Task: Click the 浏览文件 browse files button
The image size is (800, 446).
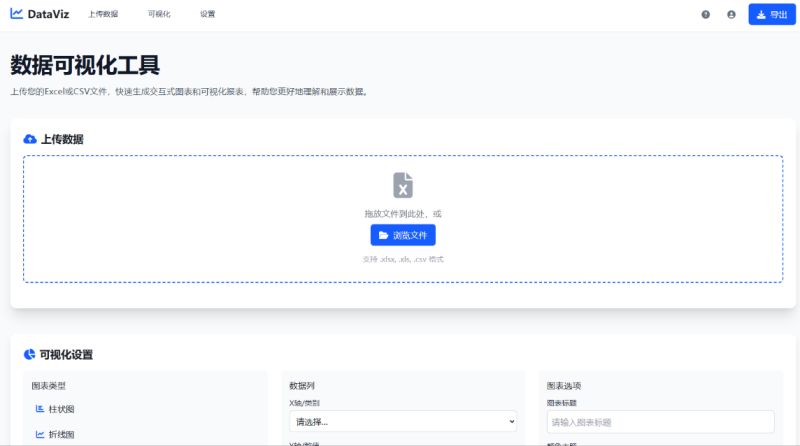Action: (x=403, y=235)
